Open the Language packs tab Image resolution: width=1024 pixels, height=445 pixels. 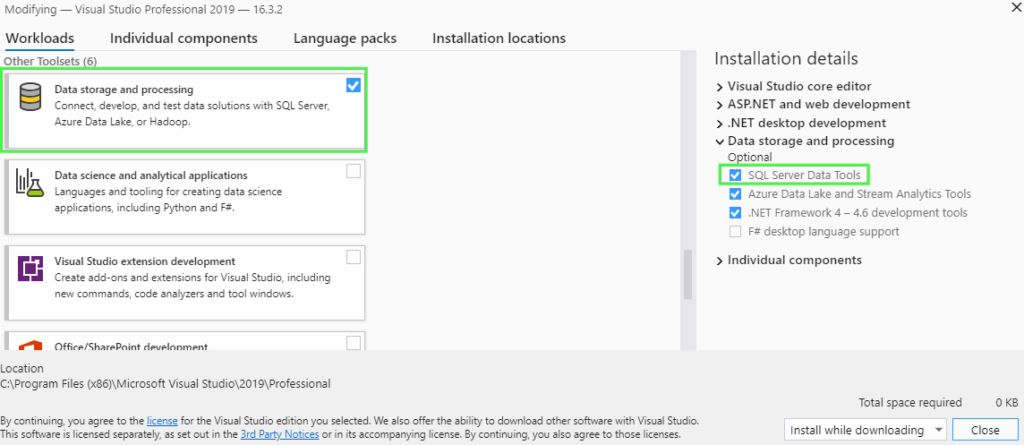pos(345,38)
